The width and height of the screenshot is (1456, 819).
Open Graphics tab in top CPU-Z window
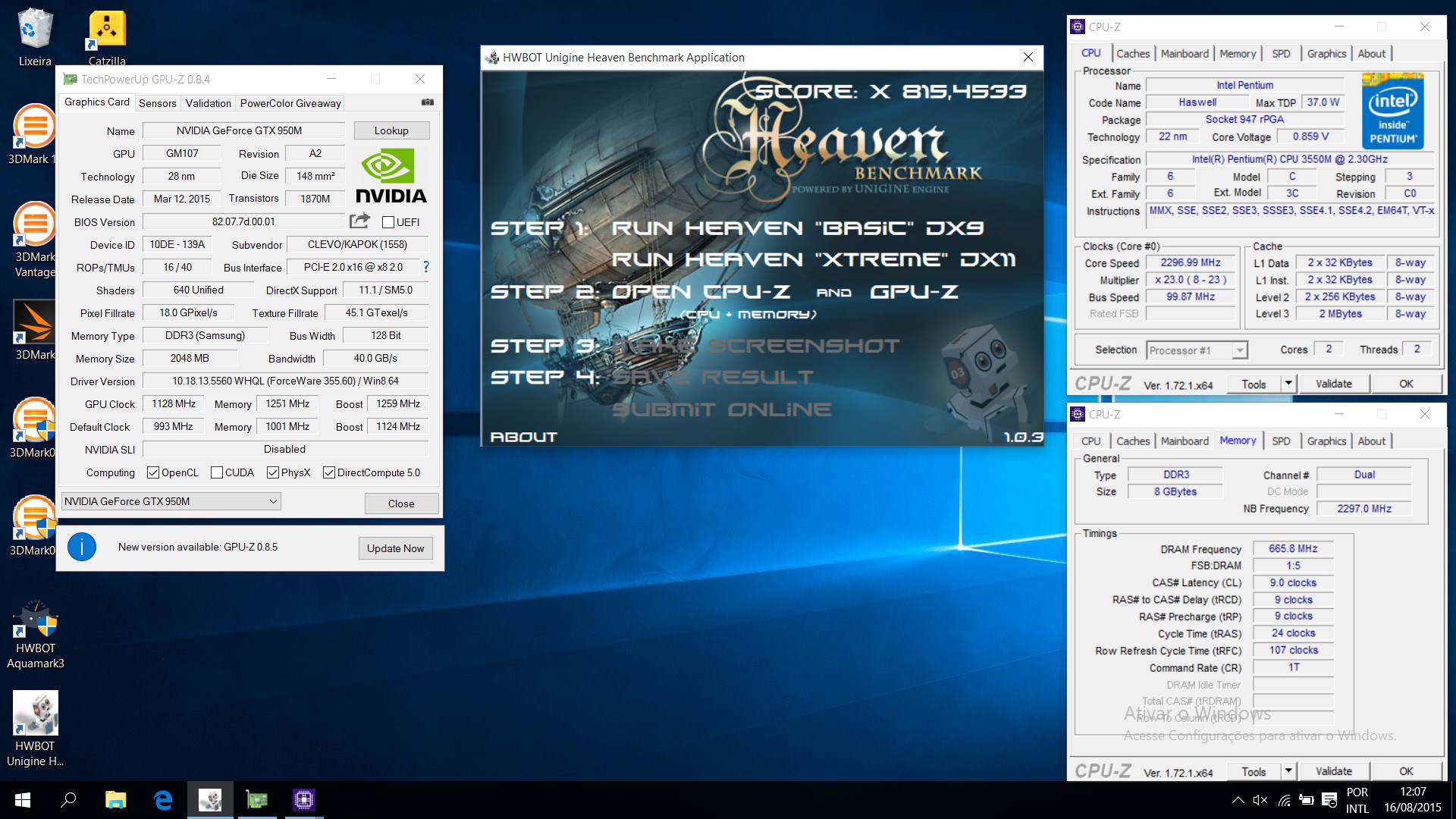[x=1326, y=53]
